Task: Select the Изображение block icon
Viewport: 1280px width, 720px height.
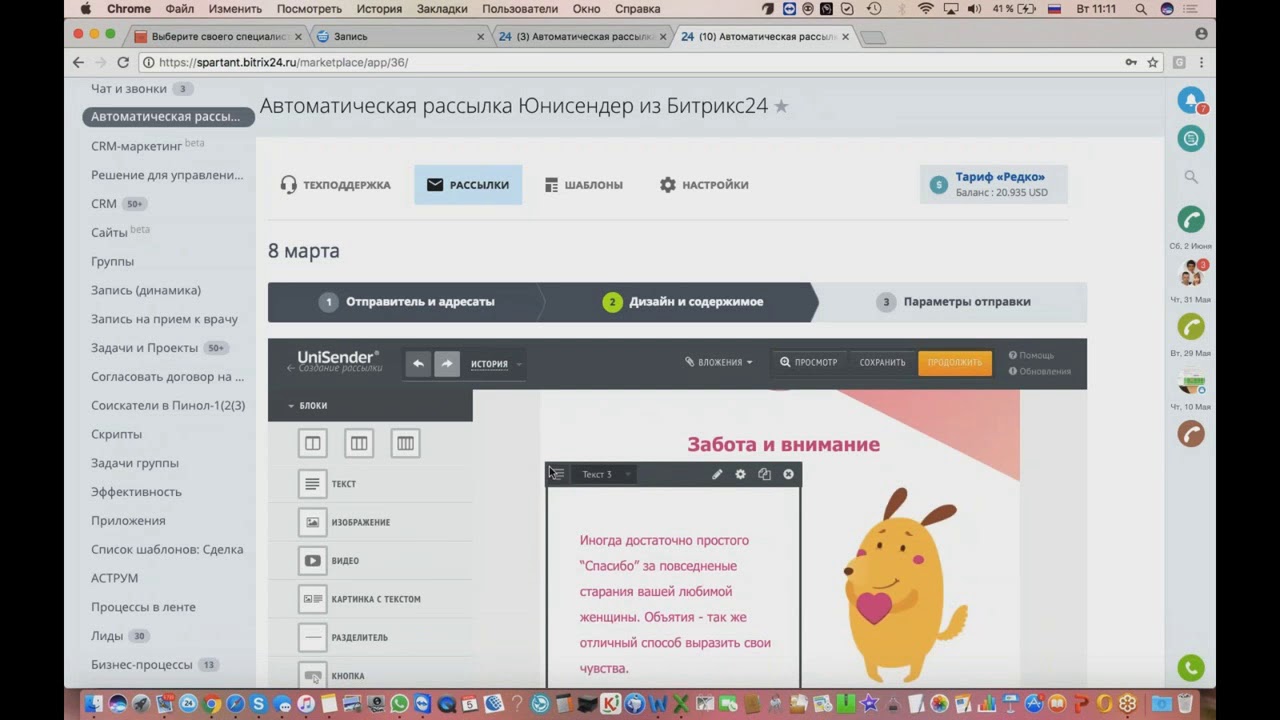Action: point(313,522)
